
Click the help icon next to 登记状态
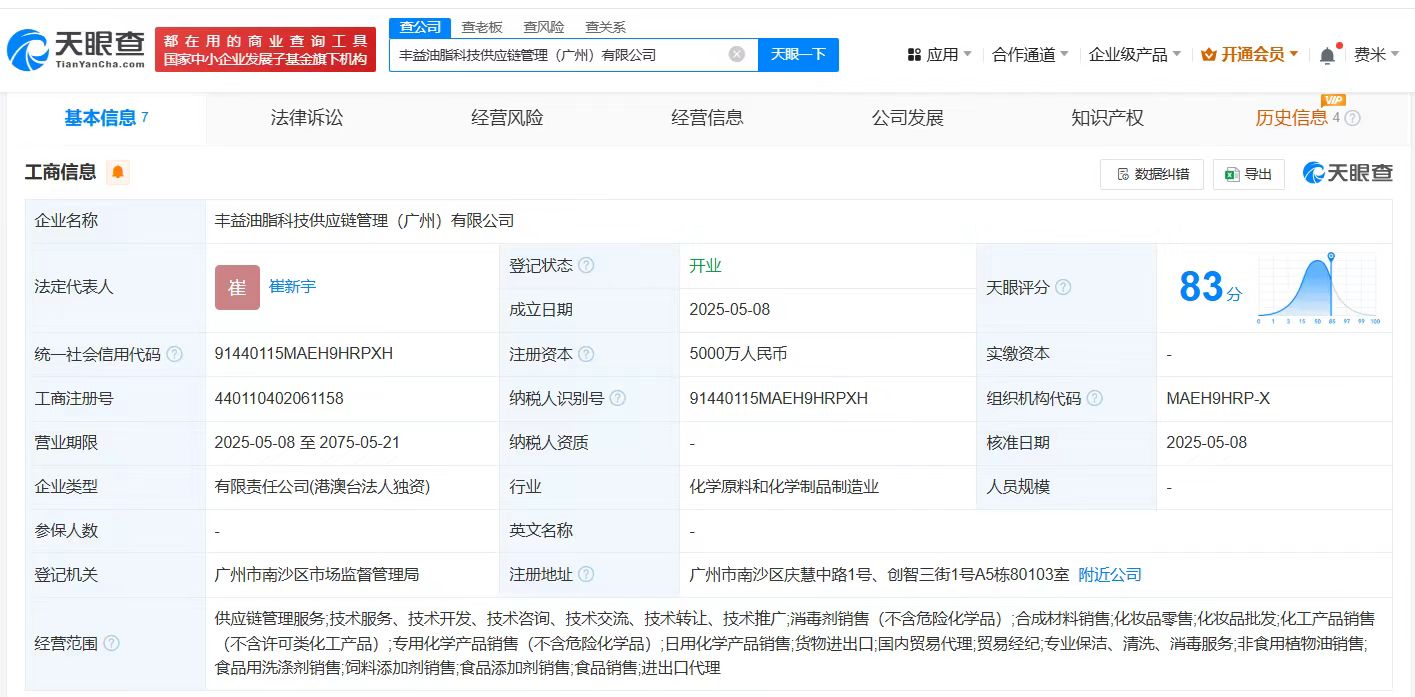[586, 266]
